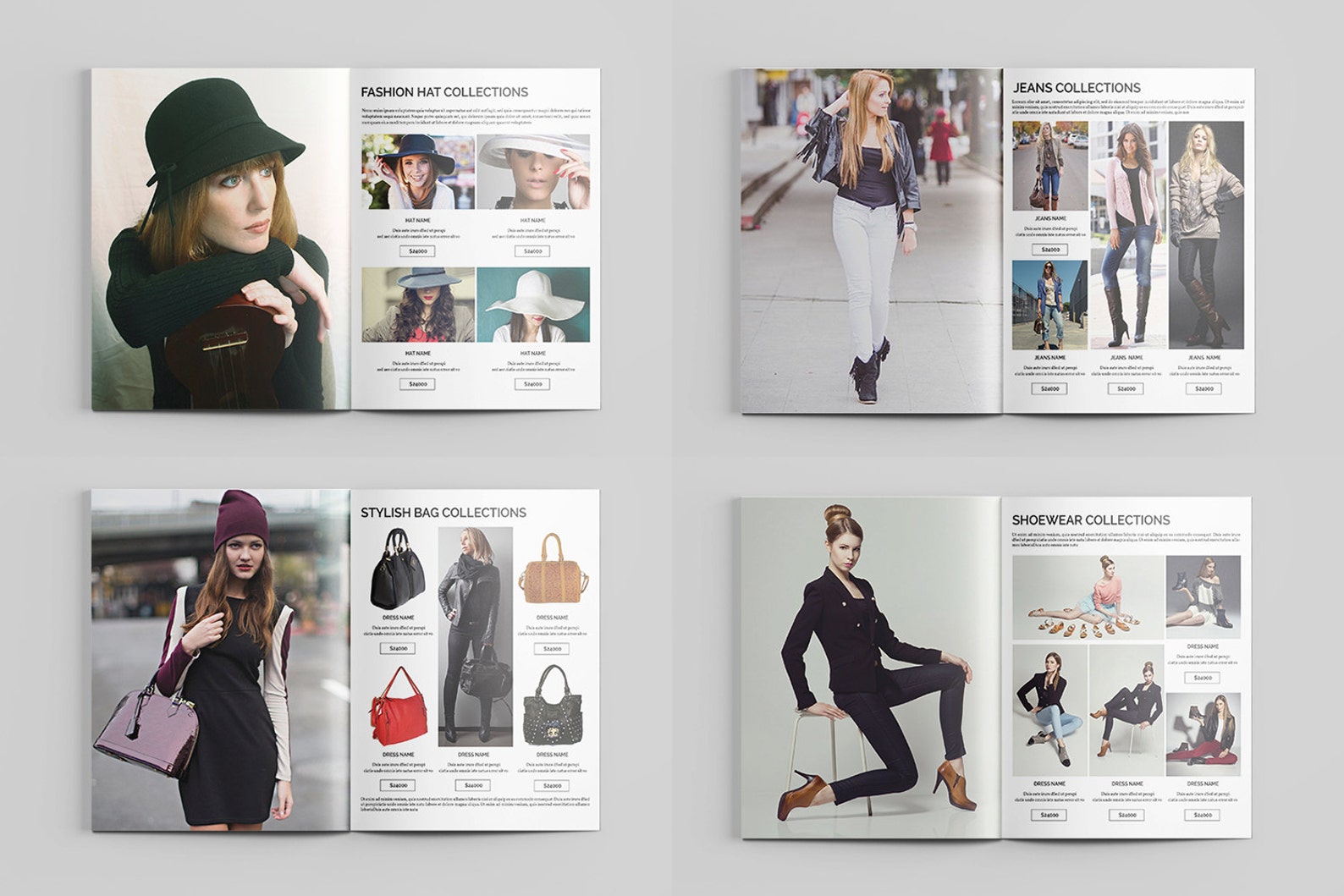Click the price box under the gray fedora photo

pos(418,384)
